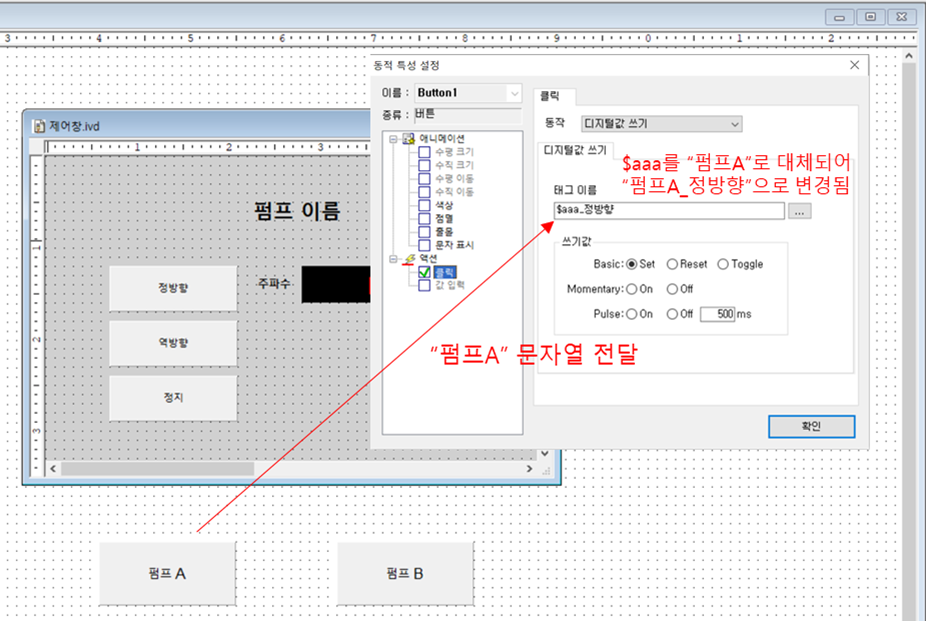Click the 펌프 B button
Image resolution: width=926 pixels, height=621 pixels.
click(405, 573)
